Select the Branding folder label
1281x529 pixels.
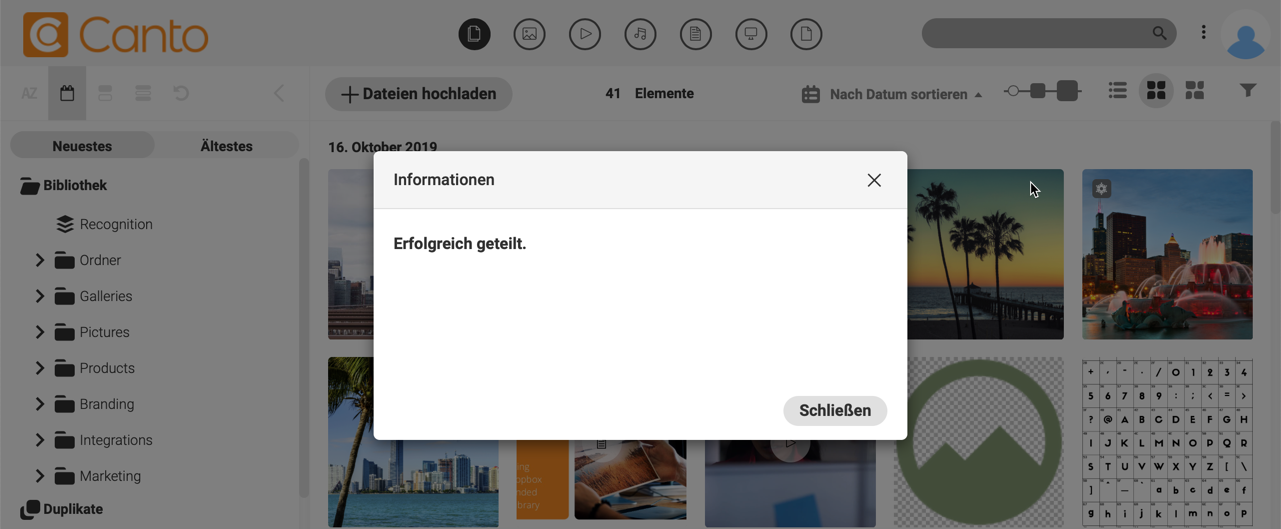(x=107, y=404)
